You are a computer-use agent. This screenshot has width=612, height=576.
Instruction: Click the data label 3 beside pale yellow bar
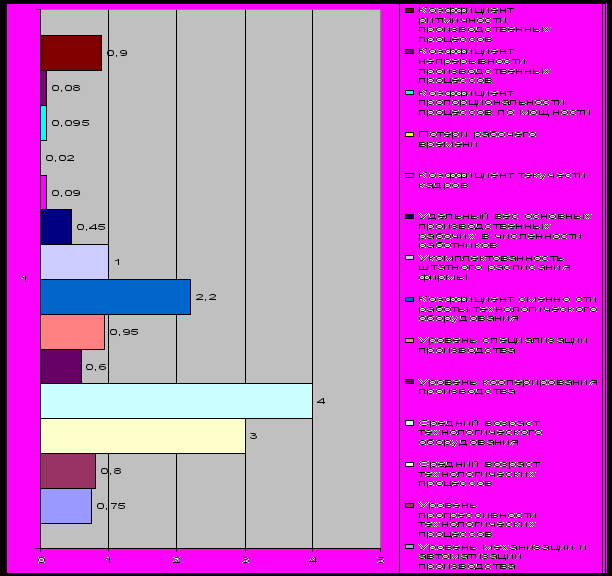[x=253, y=436]
